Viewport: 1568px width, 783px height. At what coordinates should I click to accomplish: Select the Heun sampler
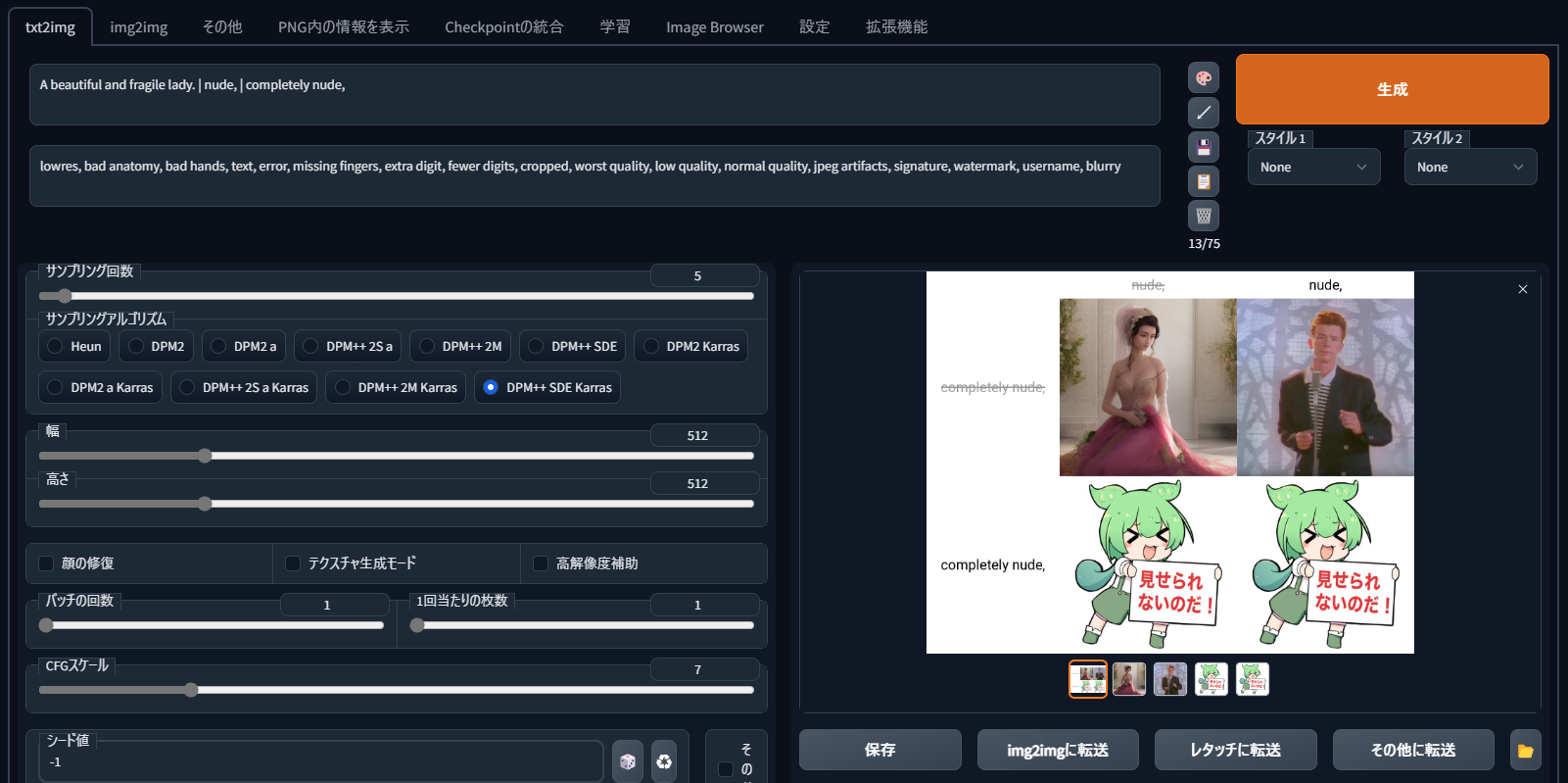(74, 346)
